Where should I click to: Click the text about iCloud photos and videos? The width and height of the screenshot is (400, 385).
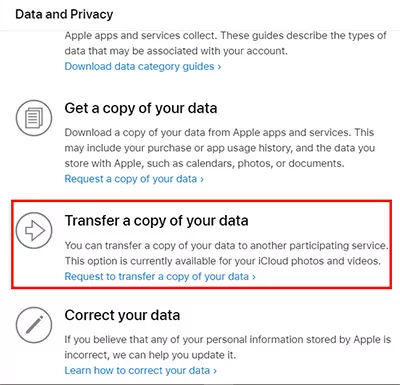tap(223, 261)
